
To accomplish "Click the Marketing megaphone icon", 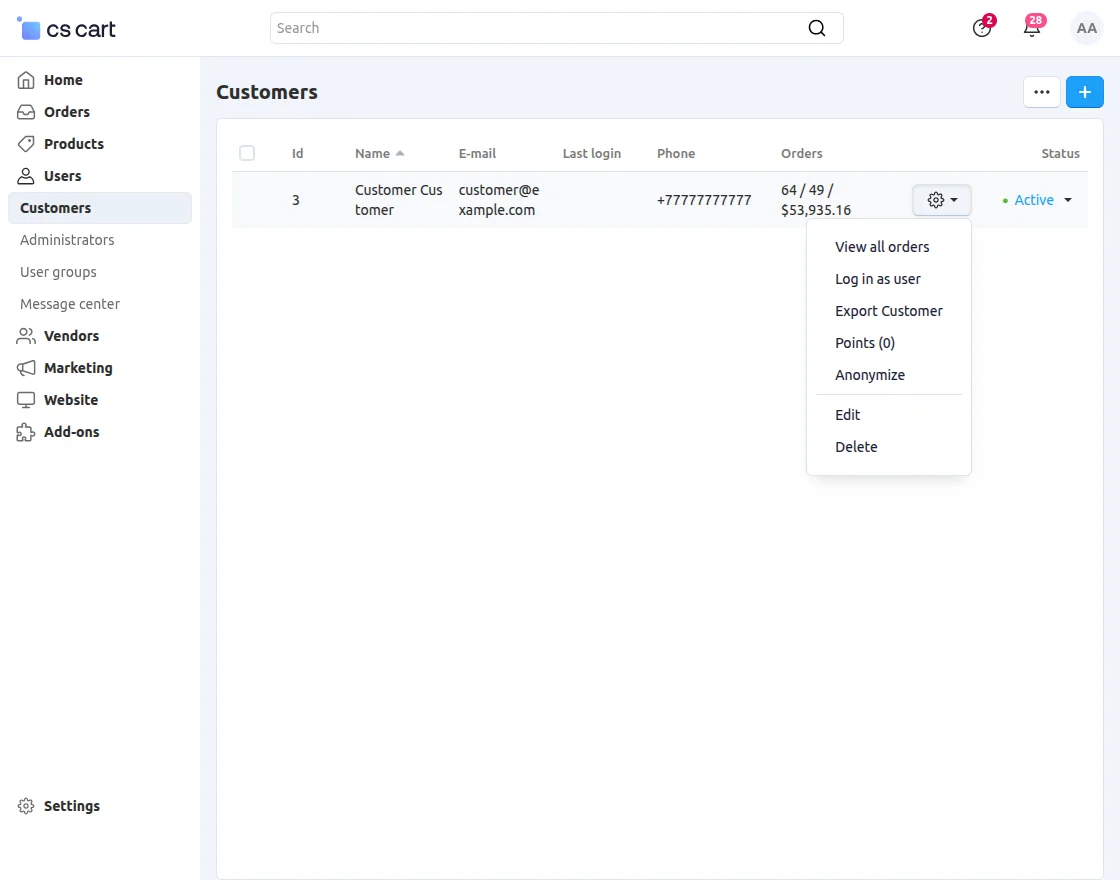I will 27,368.
